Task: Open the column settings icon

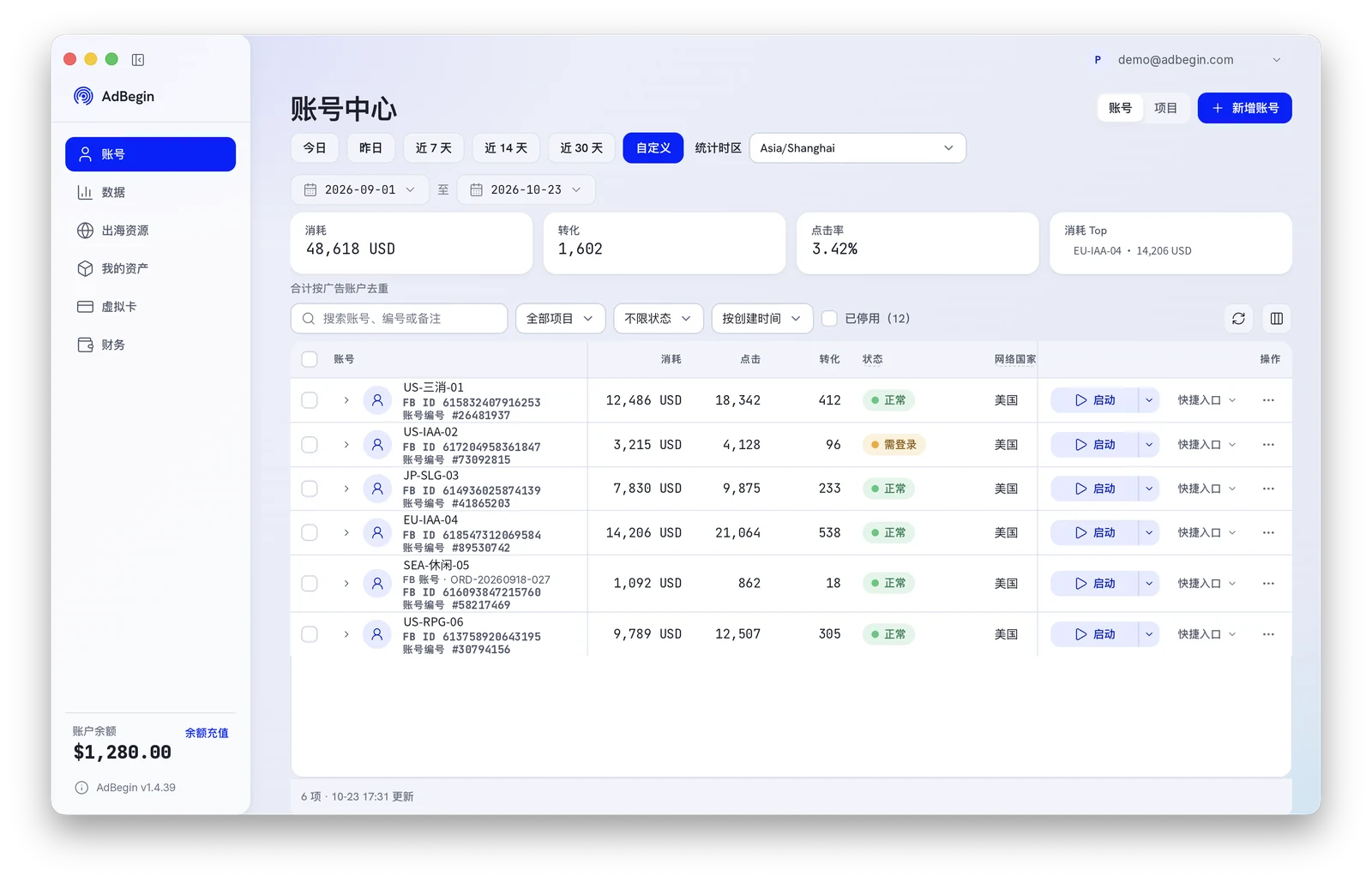Action: (x=1276, y=318)
